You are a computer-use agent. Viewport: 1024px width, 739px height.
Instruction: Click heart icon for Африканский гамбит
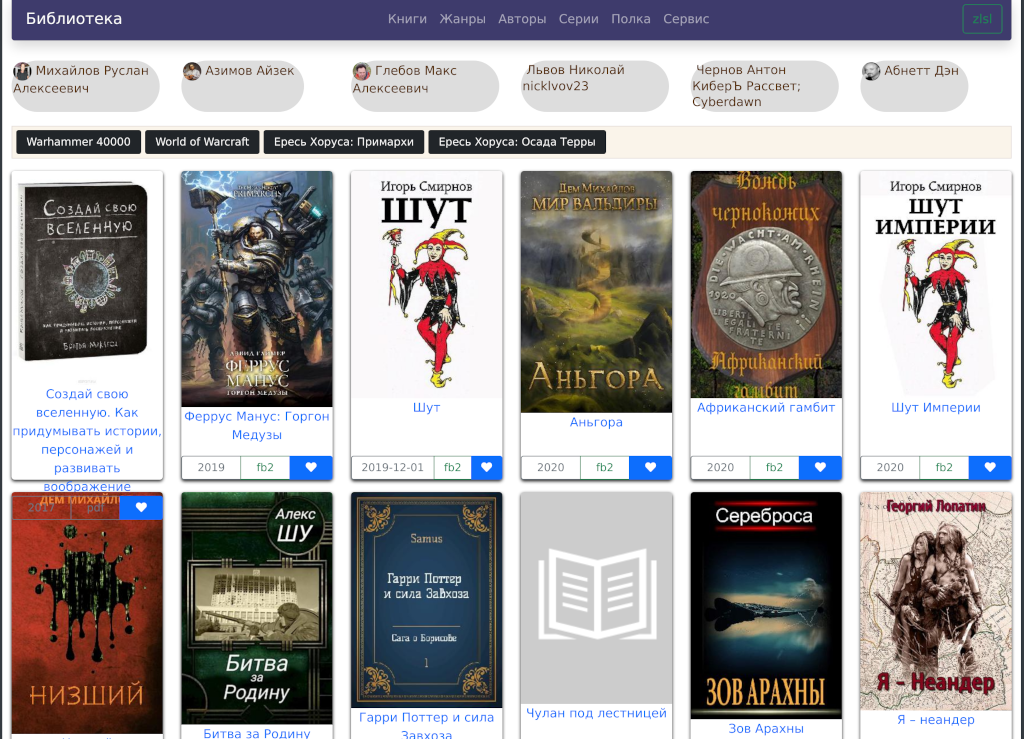click(820, 467)
